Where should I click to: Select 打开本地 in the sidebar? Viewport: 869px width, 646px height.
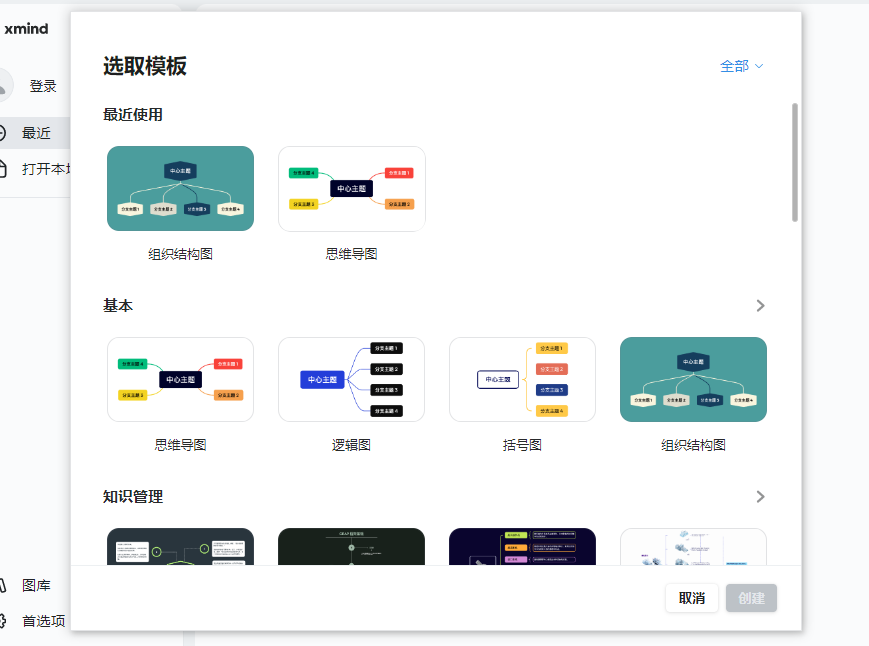[42, 168]
